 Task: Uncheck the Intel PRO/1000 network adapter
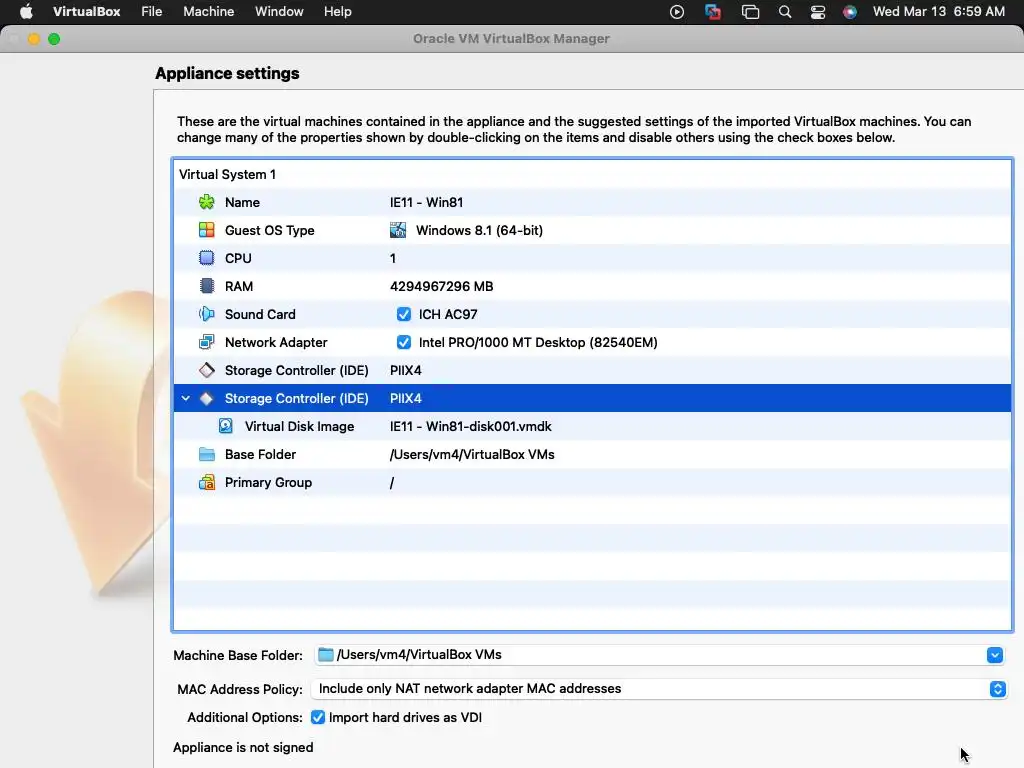pos(404,342)
